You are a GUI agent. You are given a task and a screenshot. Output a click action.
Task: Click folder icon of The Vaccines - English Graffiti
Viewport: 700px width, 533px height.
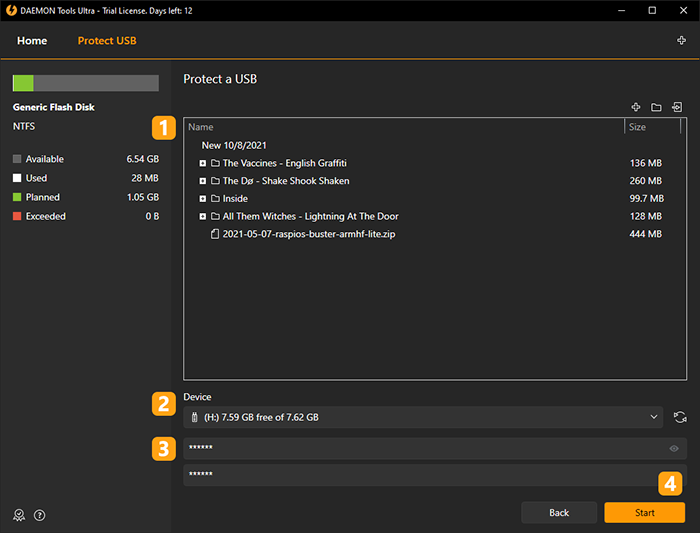(x=215, y=163)
